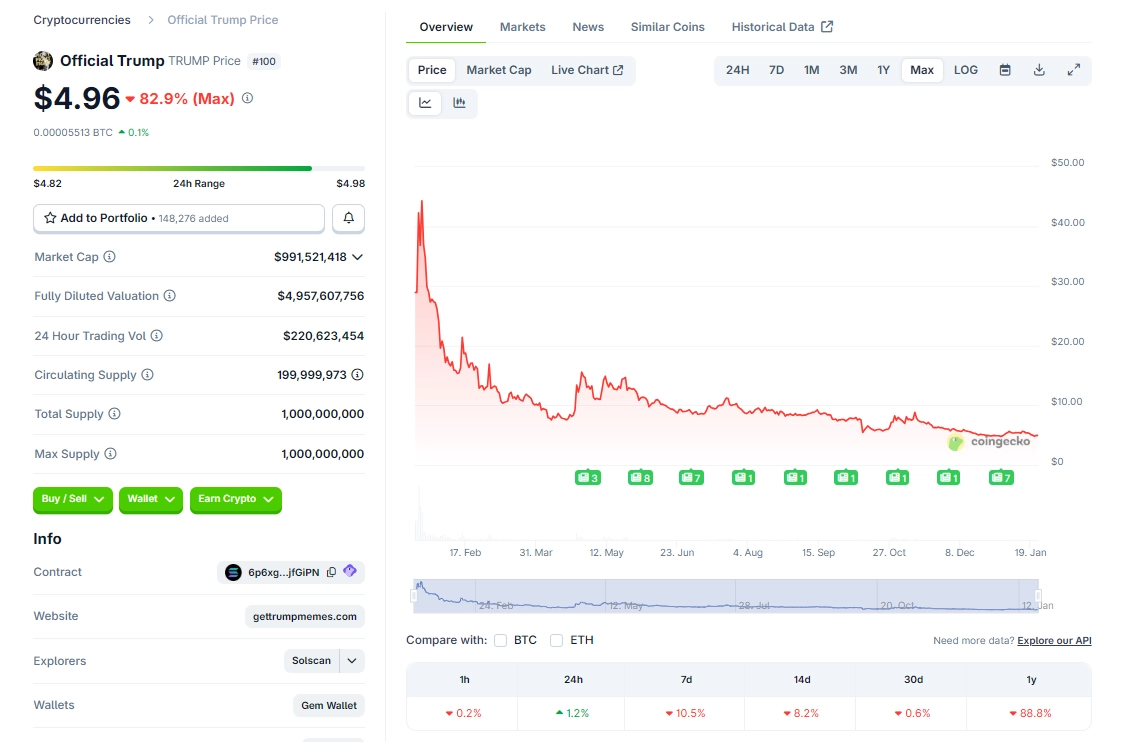
Task: Expand chart to fullscreen with diagonal arrows icon
Action: [x=1073, y=70]
